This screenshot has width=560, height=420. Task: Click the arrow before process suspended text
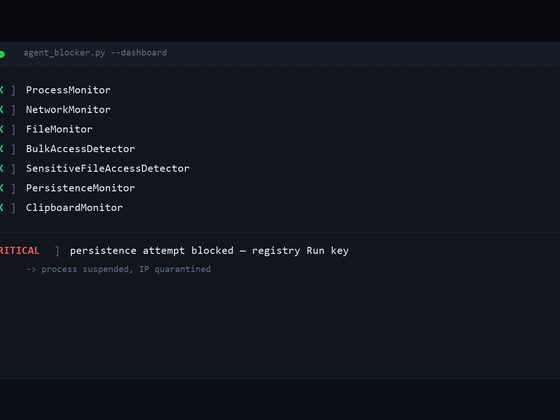point(31,269)
